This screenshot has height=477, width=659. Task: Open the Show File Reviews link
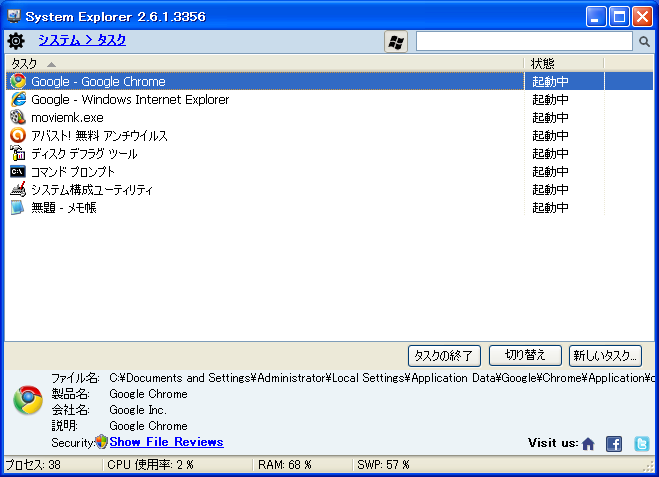pyautogui.click(x=166, y=442)
